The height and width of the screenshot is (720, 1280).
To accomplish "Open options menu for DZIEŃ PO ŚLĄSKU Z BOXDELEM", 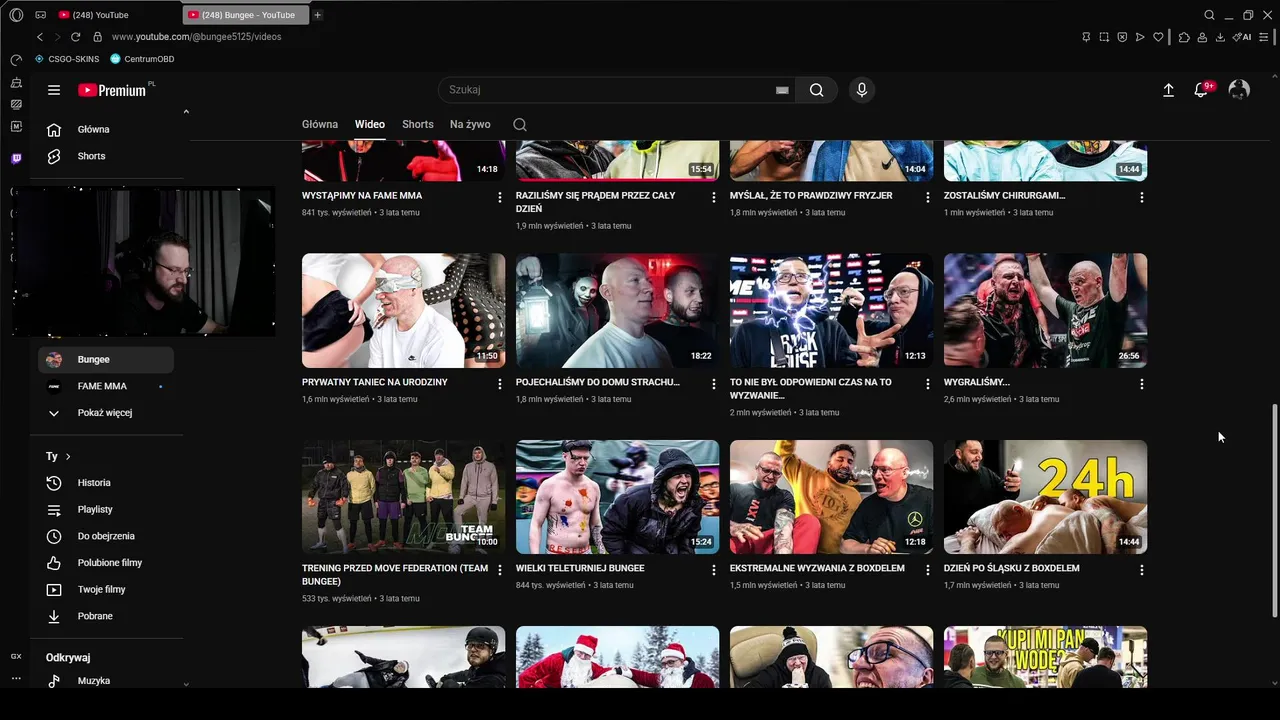I will (1142, 570).
